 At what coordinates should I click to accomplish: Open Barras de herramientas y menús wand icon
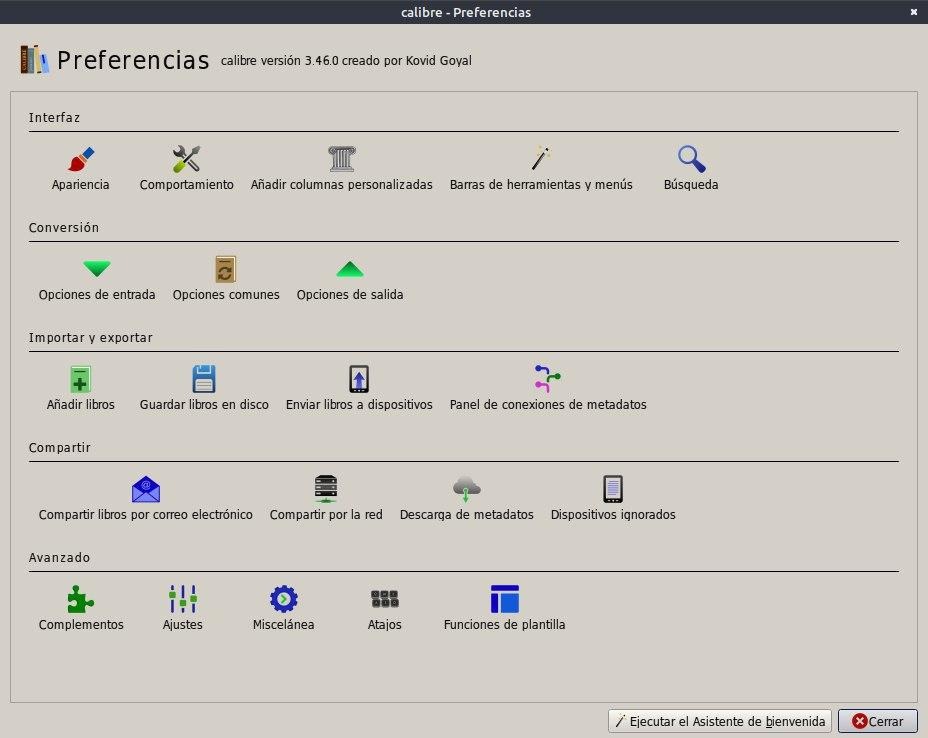541,159
